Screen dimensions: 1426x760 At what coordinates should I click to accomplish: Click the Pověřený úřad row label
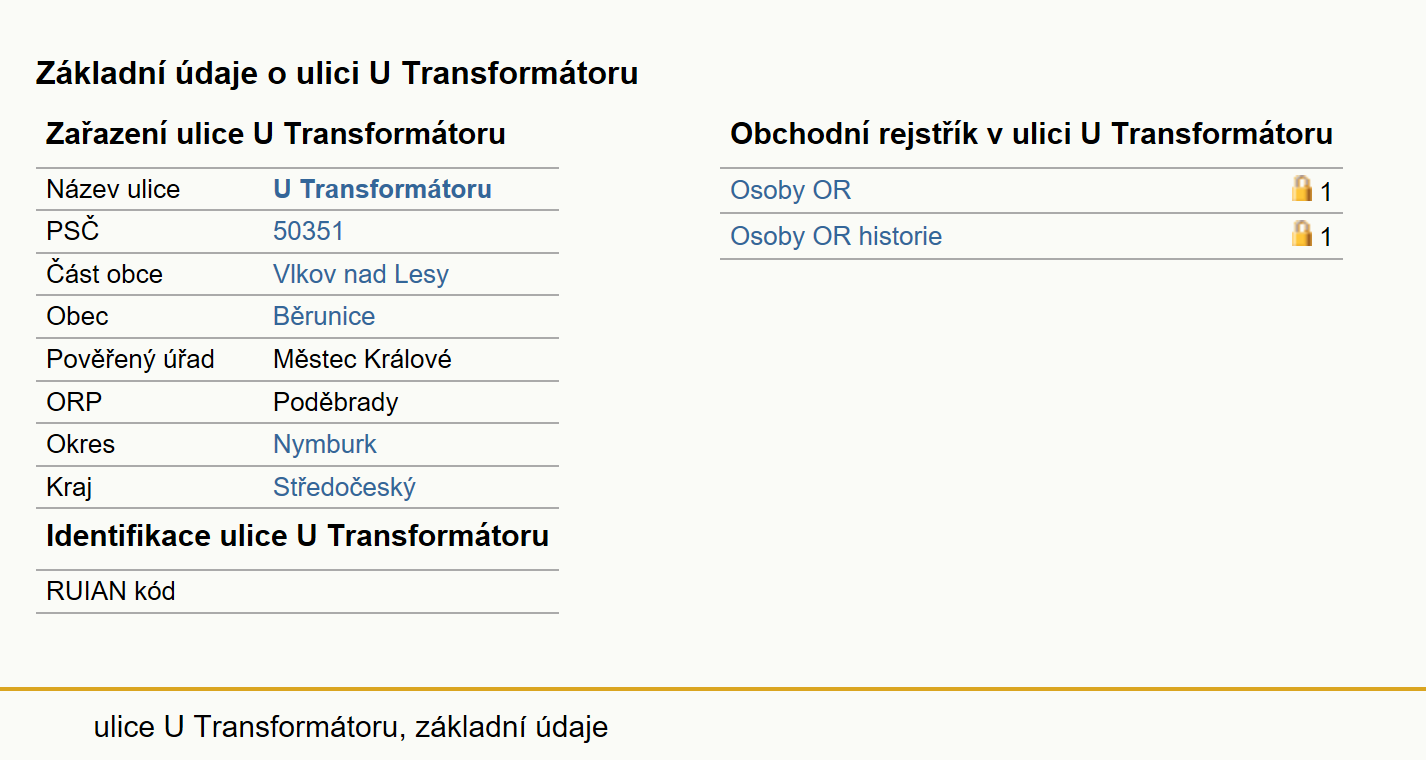tap(131, 359)
